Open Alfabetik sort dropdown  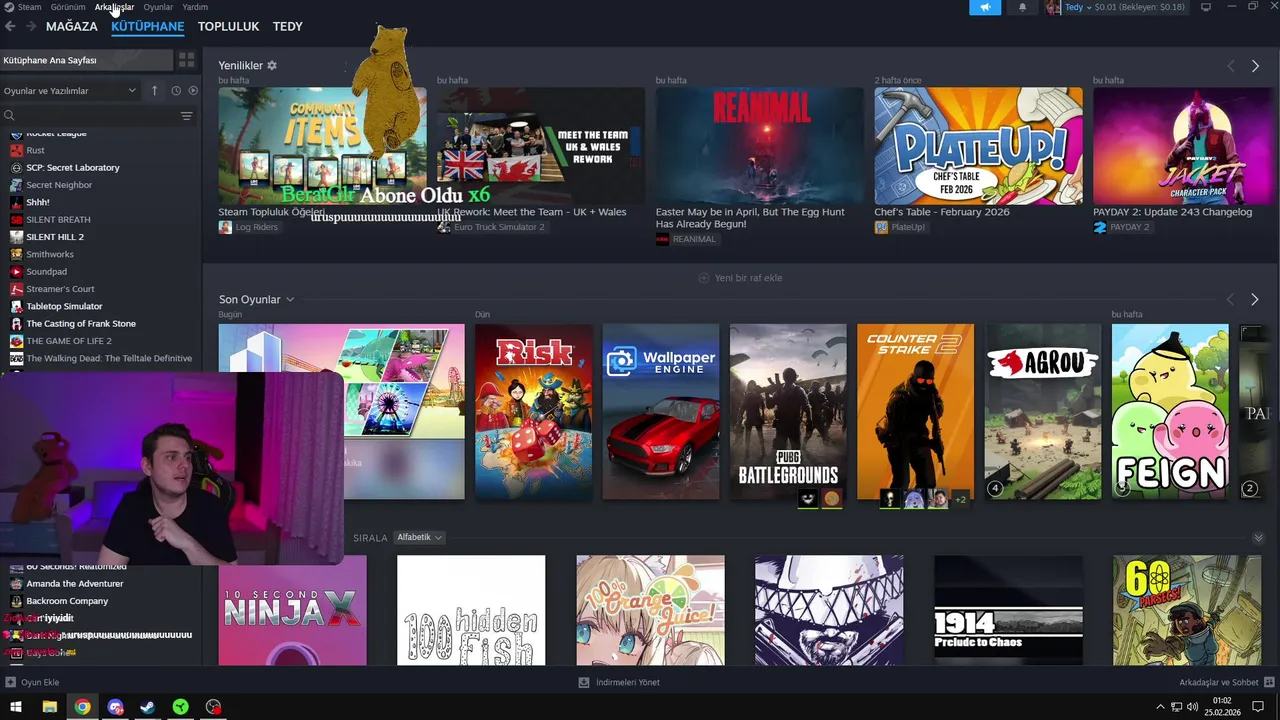[419, 538]
